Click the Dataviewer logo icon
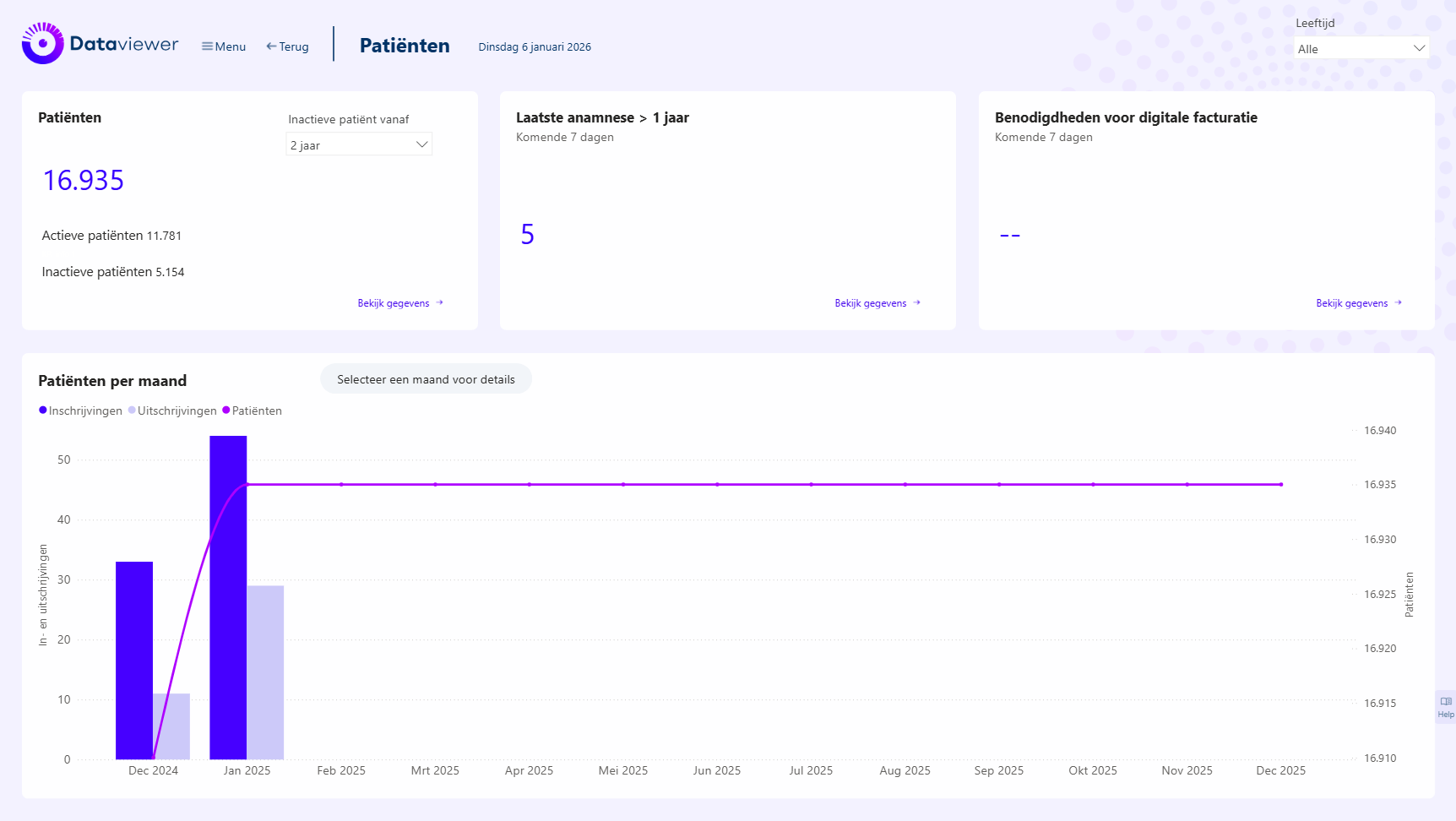This screenshot has height=821, width=1456. click(x=42, y=44)
